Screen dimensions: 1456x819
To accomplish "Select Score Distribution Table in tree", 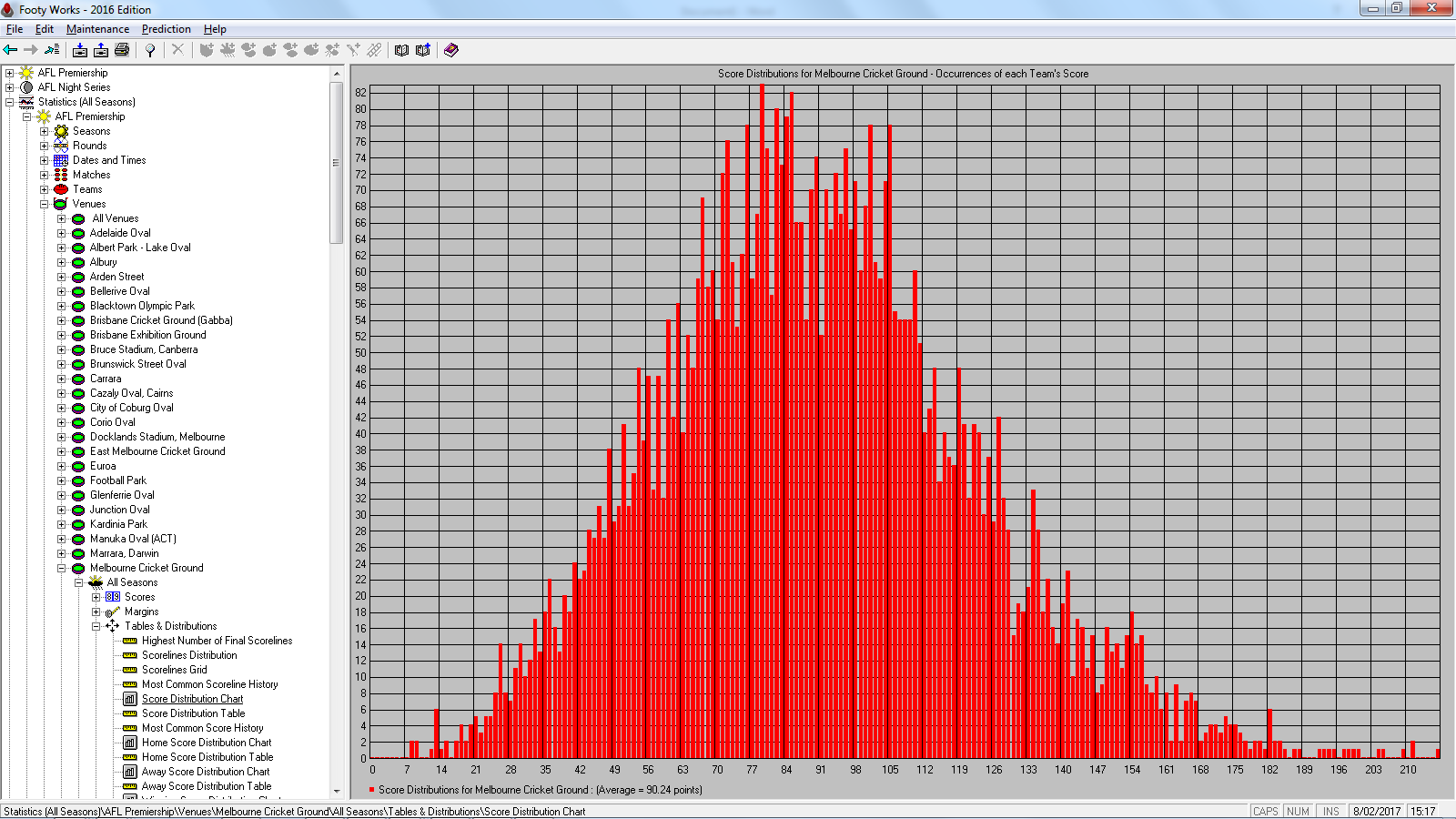I will click(x=193, y=713).
